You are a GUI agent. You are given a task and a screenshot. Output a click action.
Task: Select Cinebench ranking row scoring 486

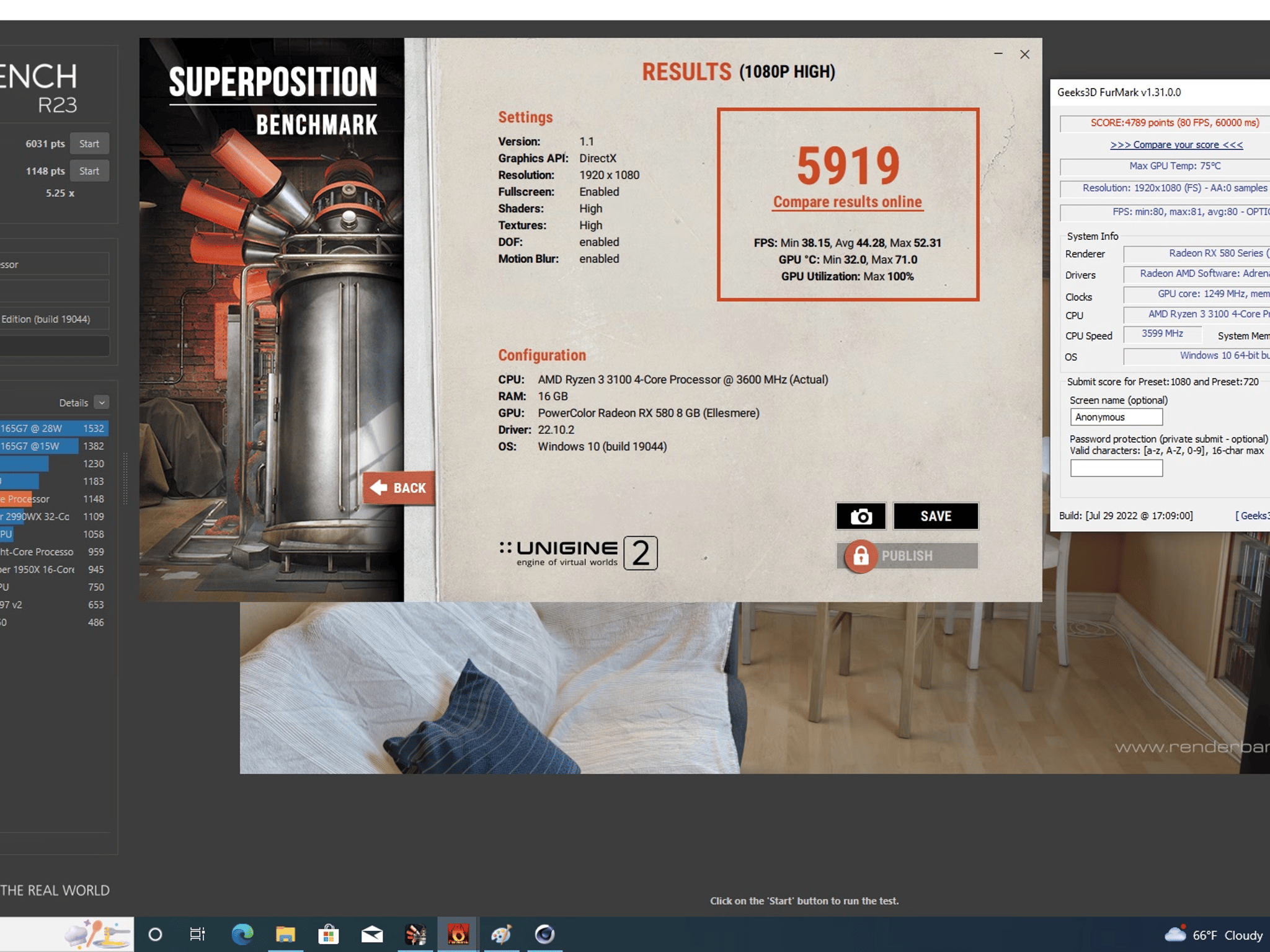(54, 622)
